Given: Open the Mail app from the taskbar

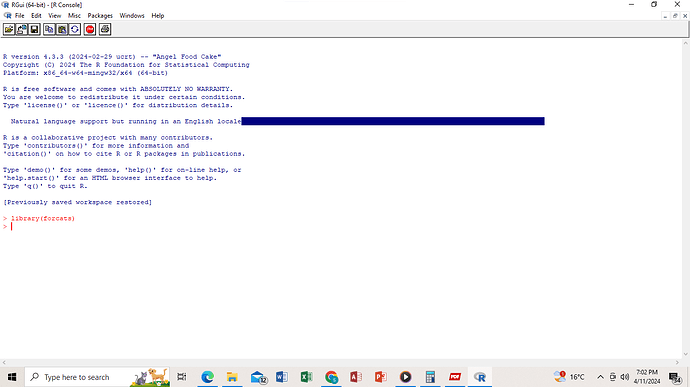Looking at the screenshot, I should [258, 377].
